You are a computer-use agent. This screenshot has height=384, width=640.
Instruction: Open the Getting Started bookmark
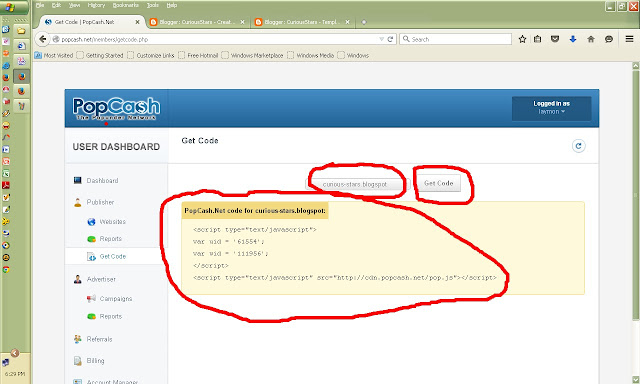coord(100,55)
